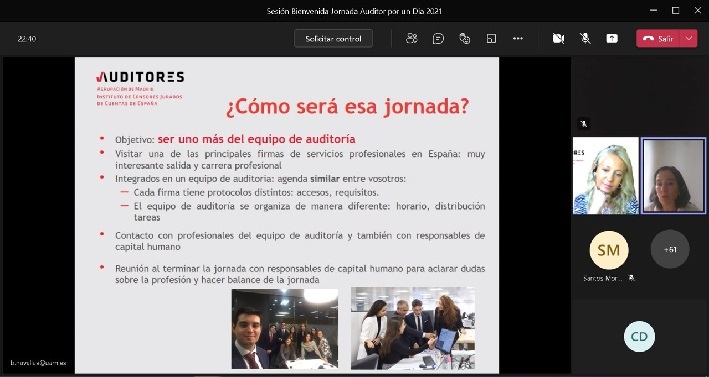Minimize the Teams meeting window
Image resolution: width=709 pixels, height=377 pixels.
pyautogui.click(x=654, y=10)
